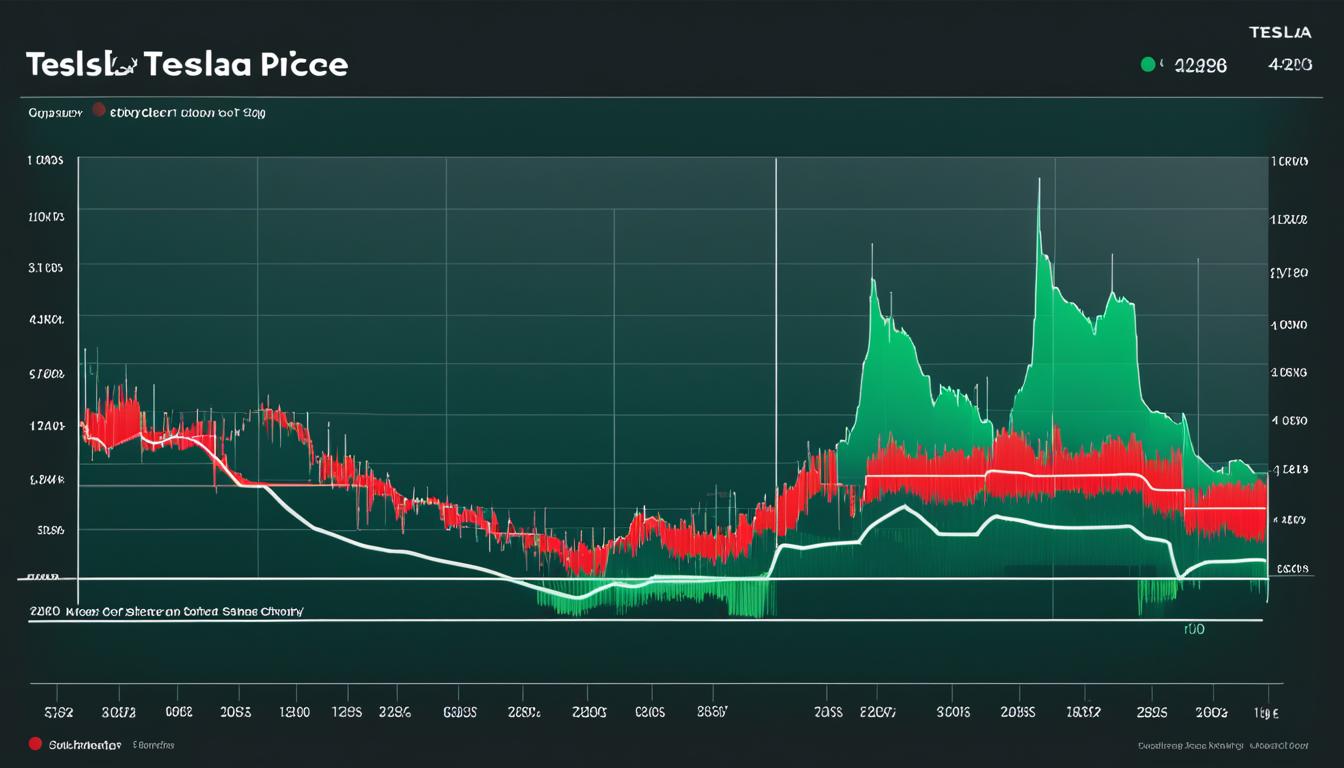Click the 42996 price value
Viewport: 1344px width, 768px height.
1199,65
